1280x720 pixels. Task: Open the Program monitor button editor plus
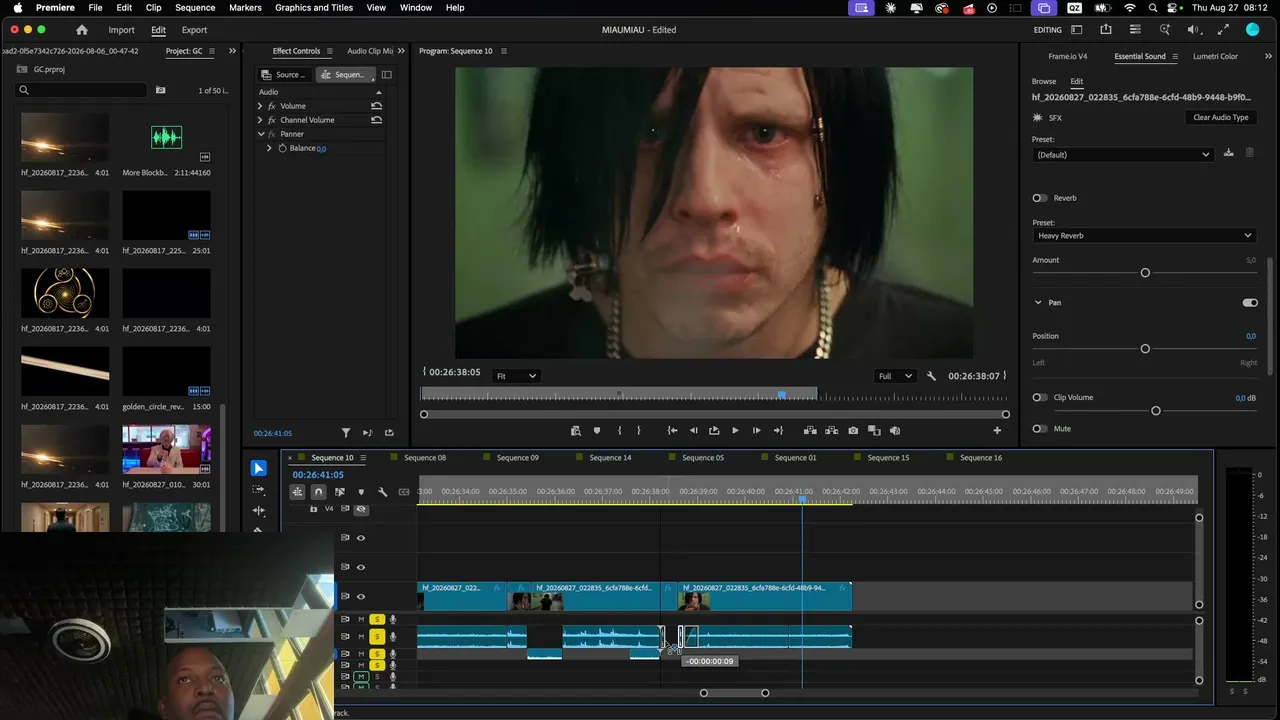click(x=997, y=431)
